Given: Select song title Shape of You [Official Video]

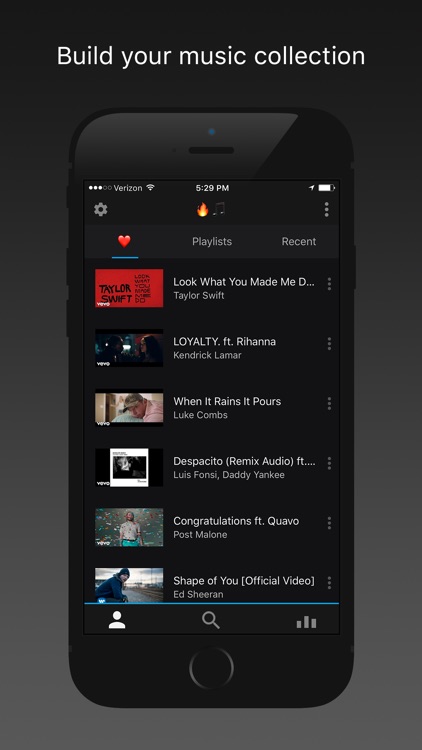Looking at the screenshot, I should click(244, 581).
